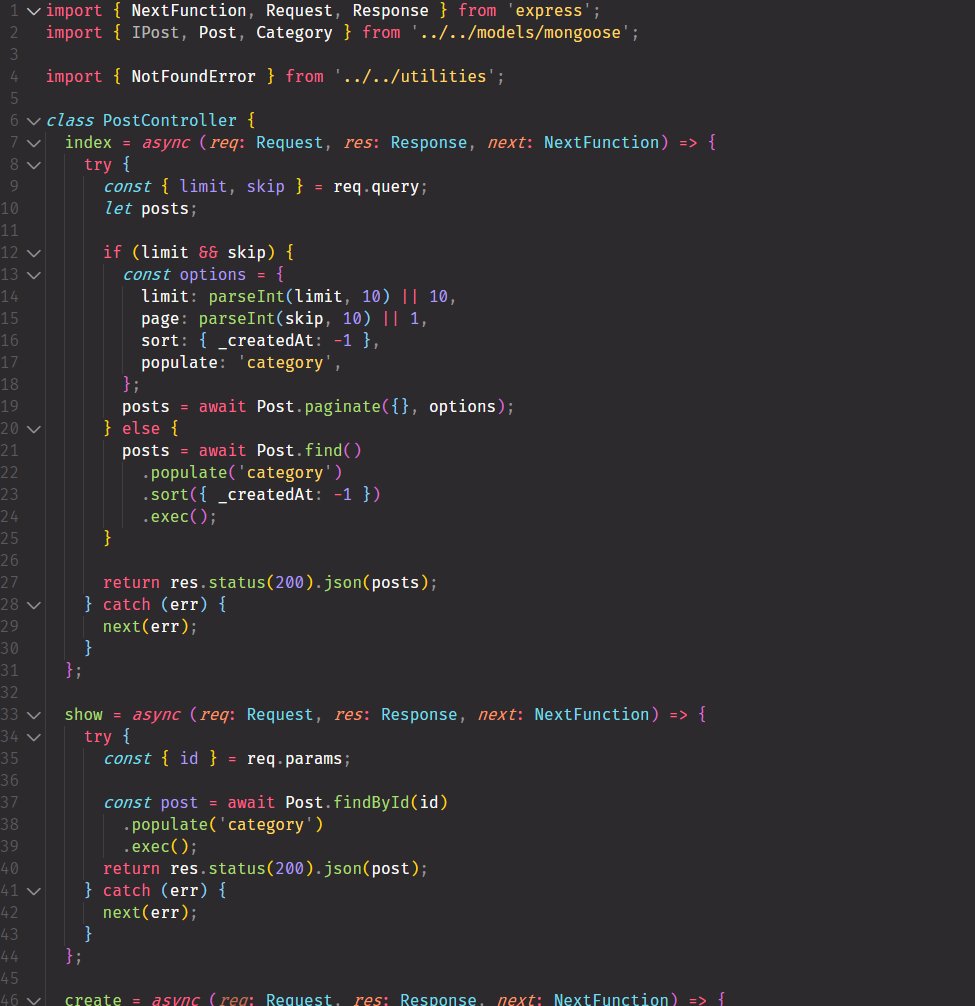Click 'express' module string on line 1
The height and width of the screenshot is (1006, 975).
(x=548, y=11)
